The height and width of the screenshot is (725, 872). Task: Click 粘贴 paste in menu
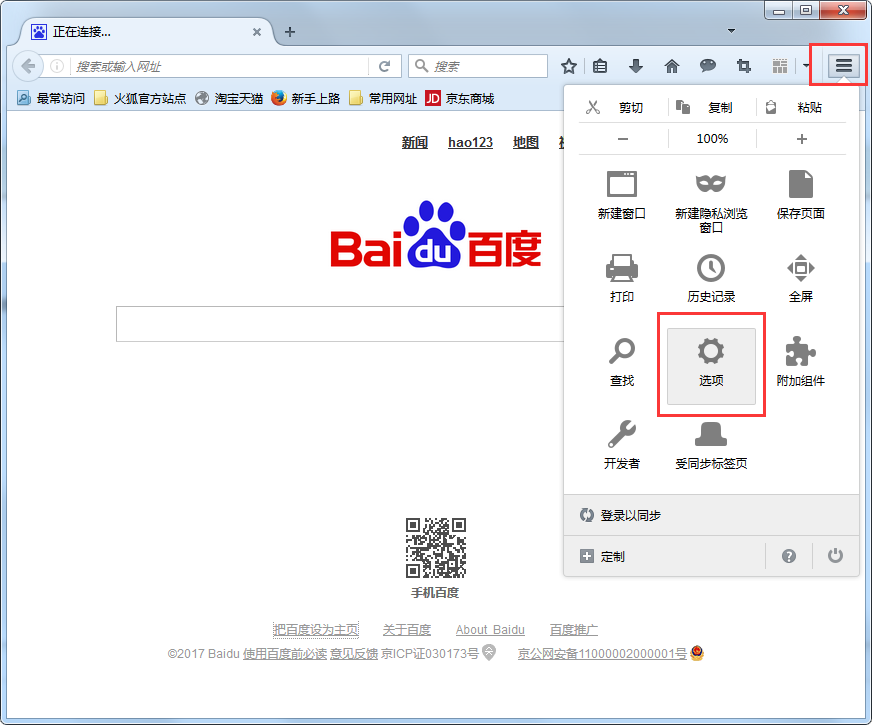coord(802,107)
